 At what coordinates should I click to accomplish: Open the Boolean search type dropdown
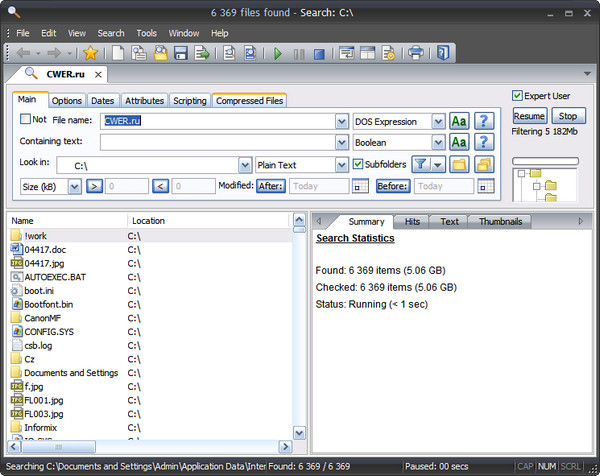tap(438, 143)
